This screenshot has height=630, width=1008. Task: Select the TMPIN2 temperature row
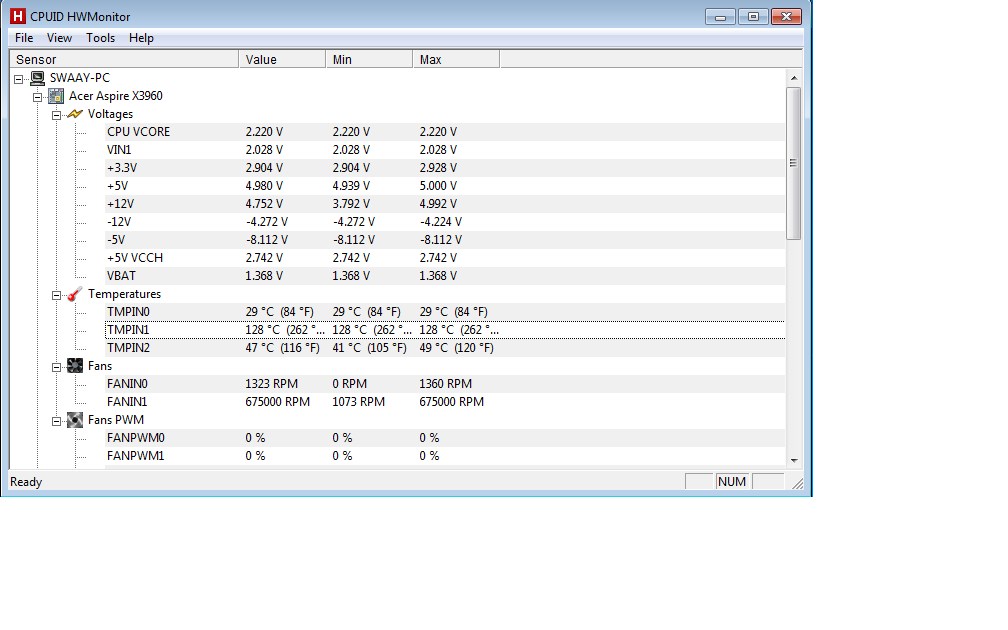[x=445, y=348]
